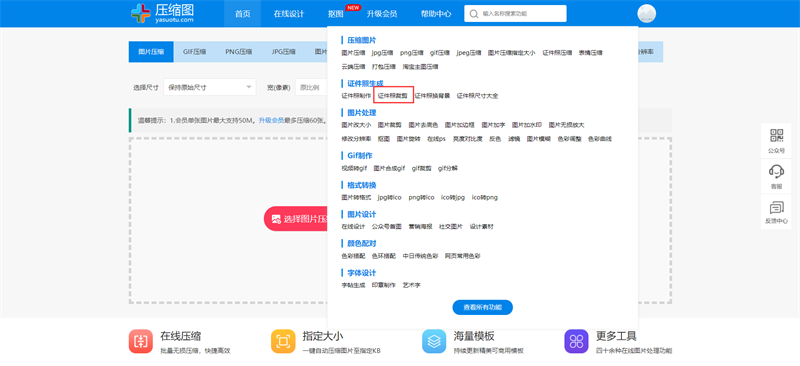Open 设计素材 link
Image resolution: width=800 pixels, height=366 pixels.
(x=482, y=227)
